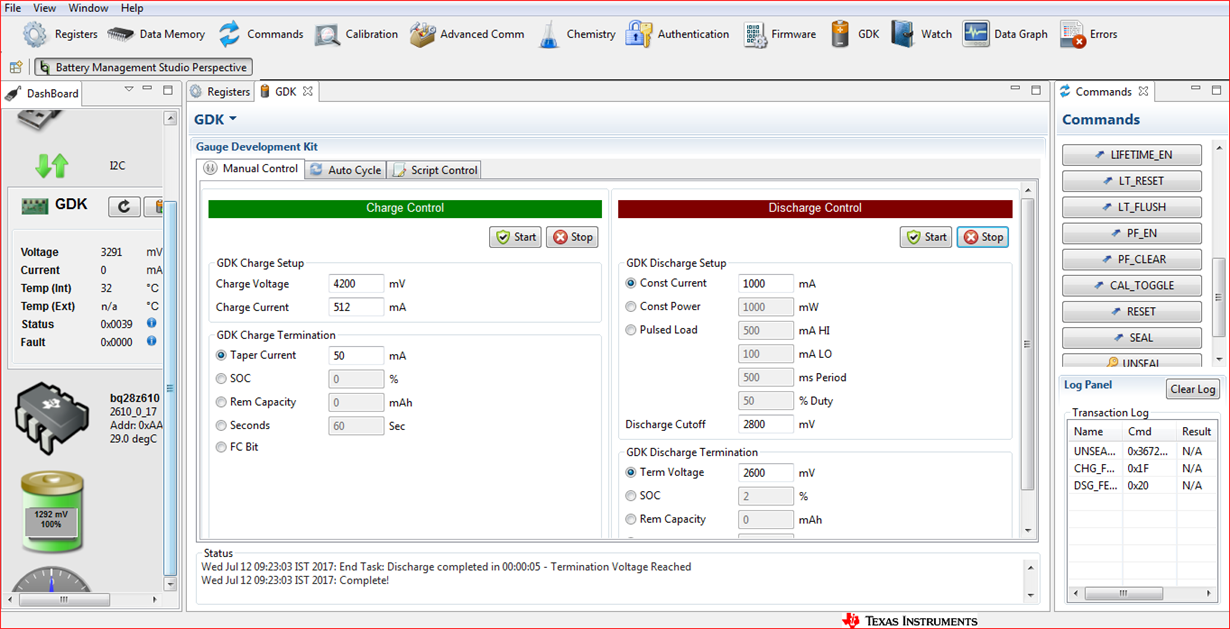Select Const Current discharge mode
Image resolution: width=1230 pixels, height=629 pixels.
(x=631, y=283)
